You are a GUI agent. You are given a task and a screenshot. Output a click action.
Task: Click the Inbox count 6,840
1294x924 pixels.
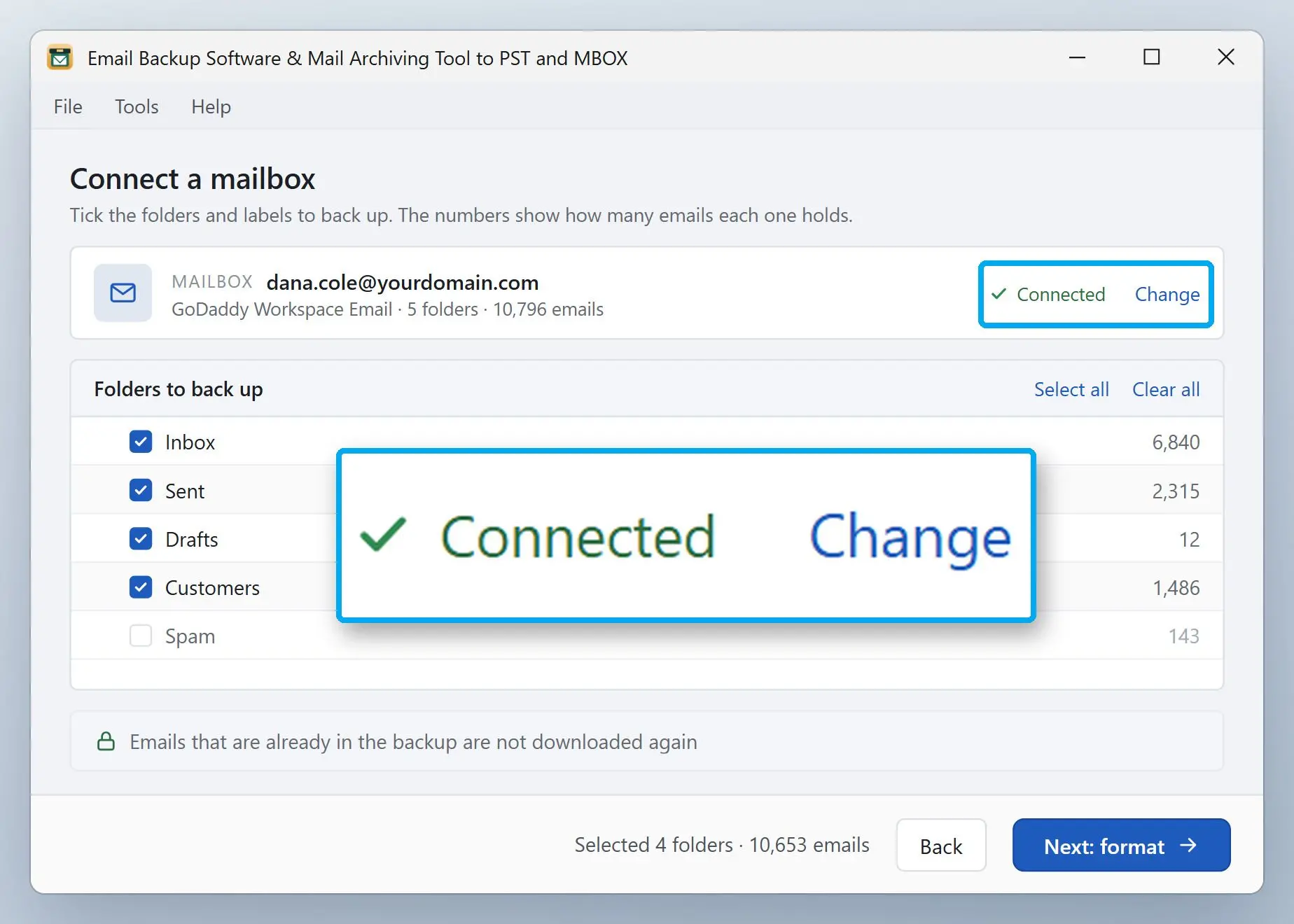(1176, 442)
